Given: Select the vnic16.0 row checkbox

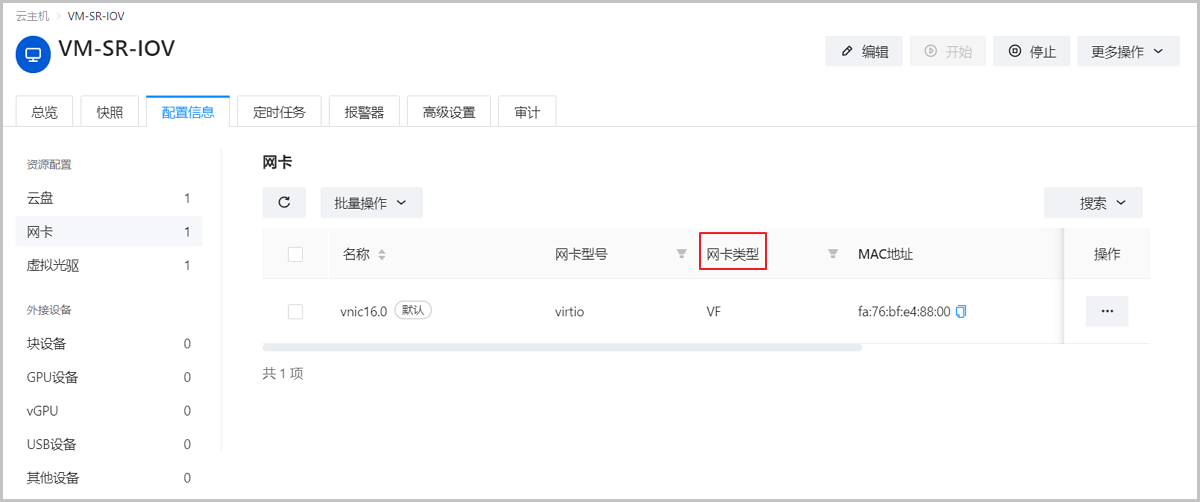Looking at the screenshot, I should pyautogui.click(x=295, y=312).
